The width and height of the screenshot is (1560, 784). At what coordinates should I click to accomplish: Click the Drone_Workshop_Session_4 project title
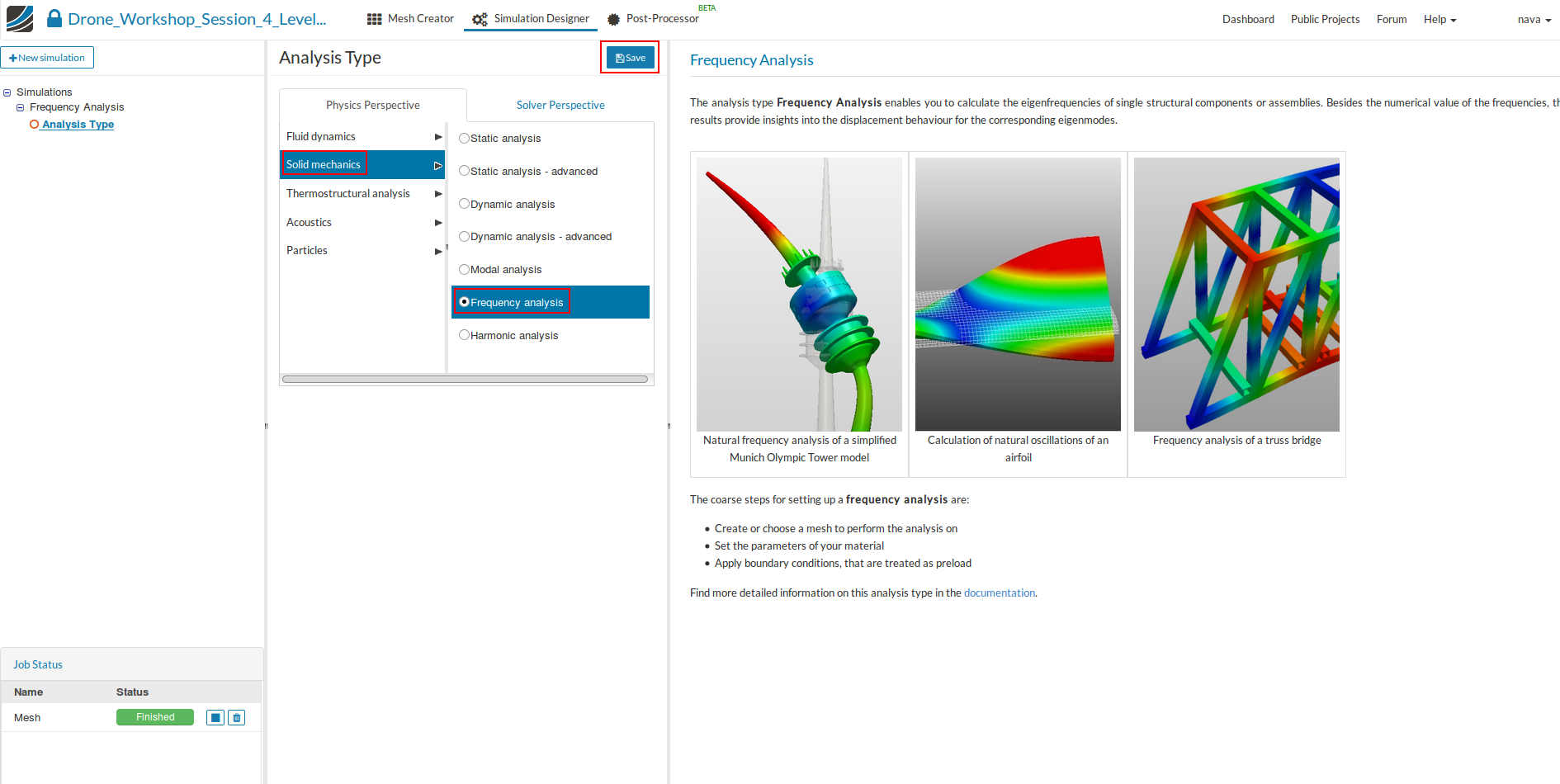tap(197, 19)
